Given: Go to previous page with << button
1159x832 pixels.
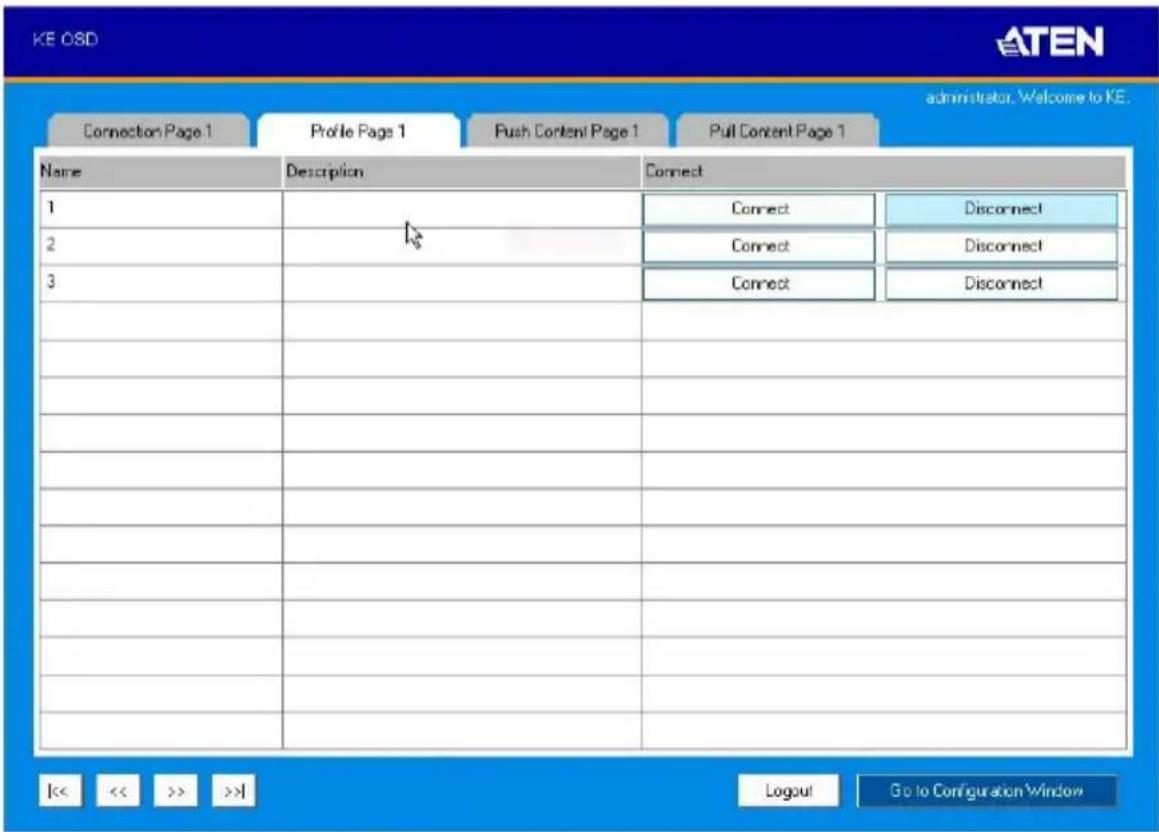Looking at the screenshot, I should [x=118, y=791].
